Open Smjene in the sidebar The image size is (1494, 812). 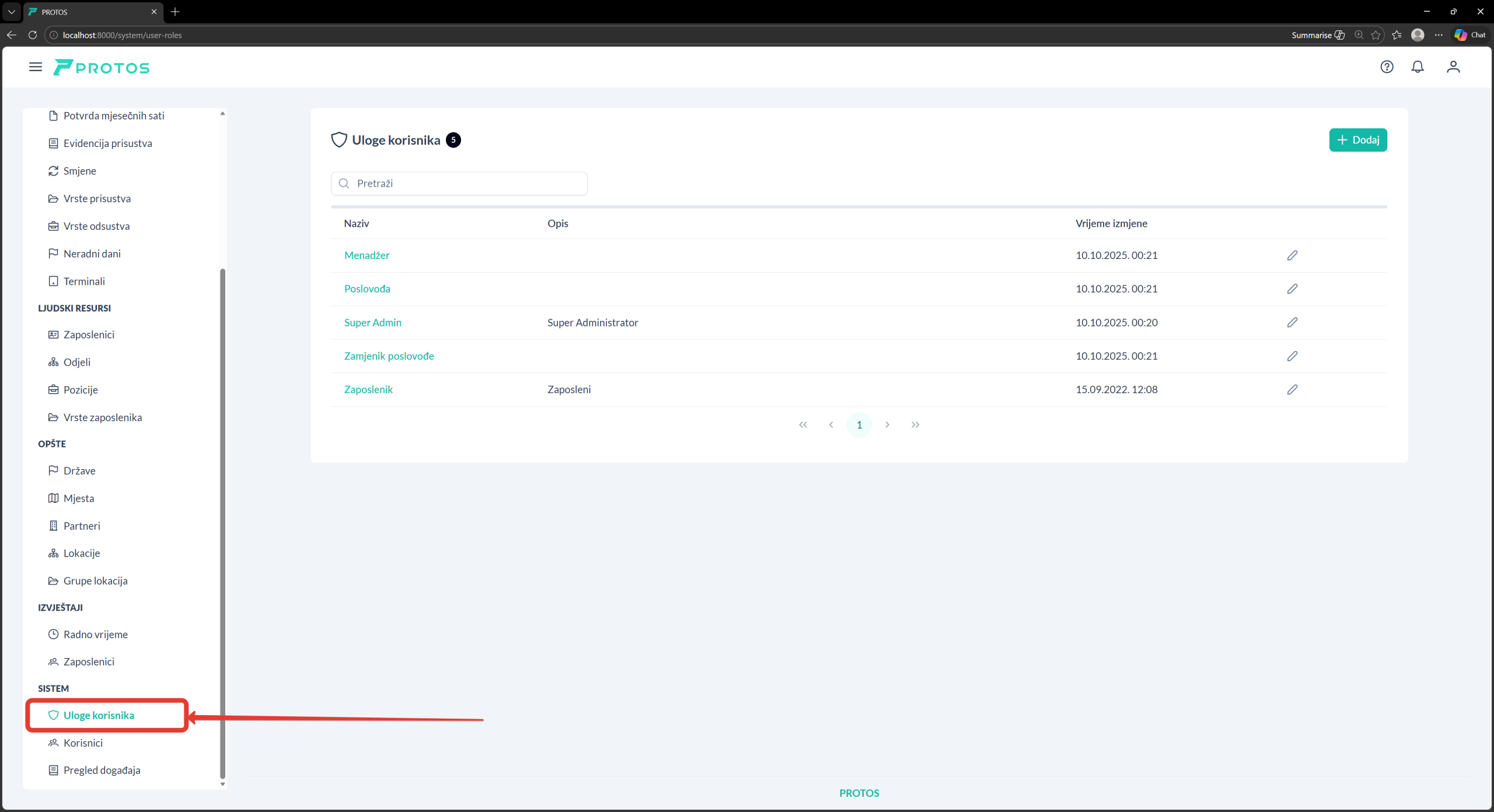point(79,171)
